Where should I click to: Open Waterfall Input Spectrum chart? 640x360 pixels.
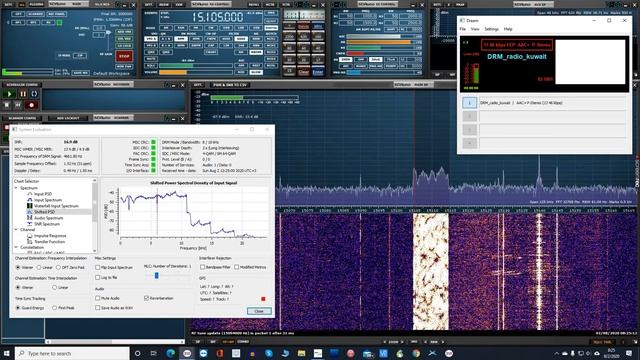(x=56, y=206)
